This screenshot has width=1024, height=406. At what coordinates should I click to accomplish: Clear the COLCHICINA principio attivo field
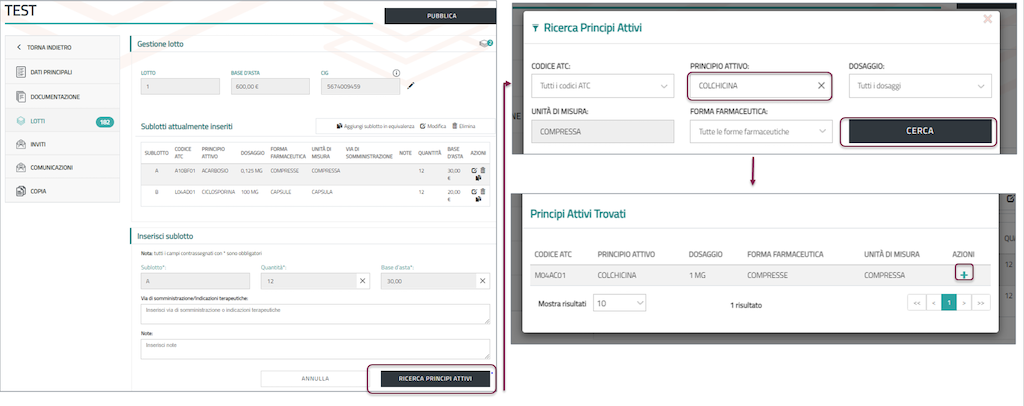pyautogui.click(x=821, y=86)
